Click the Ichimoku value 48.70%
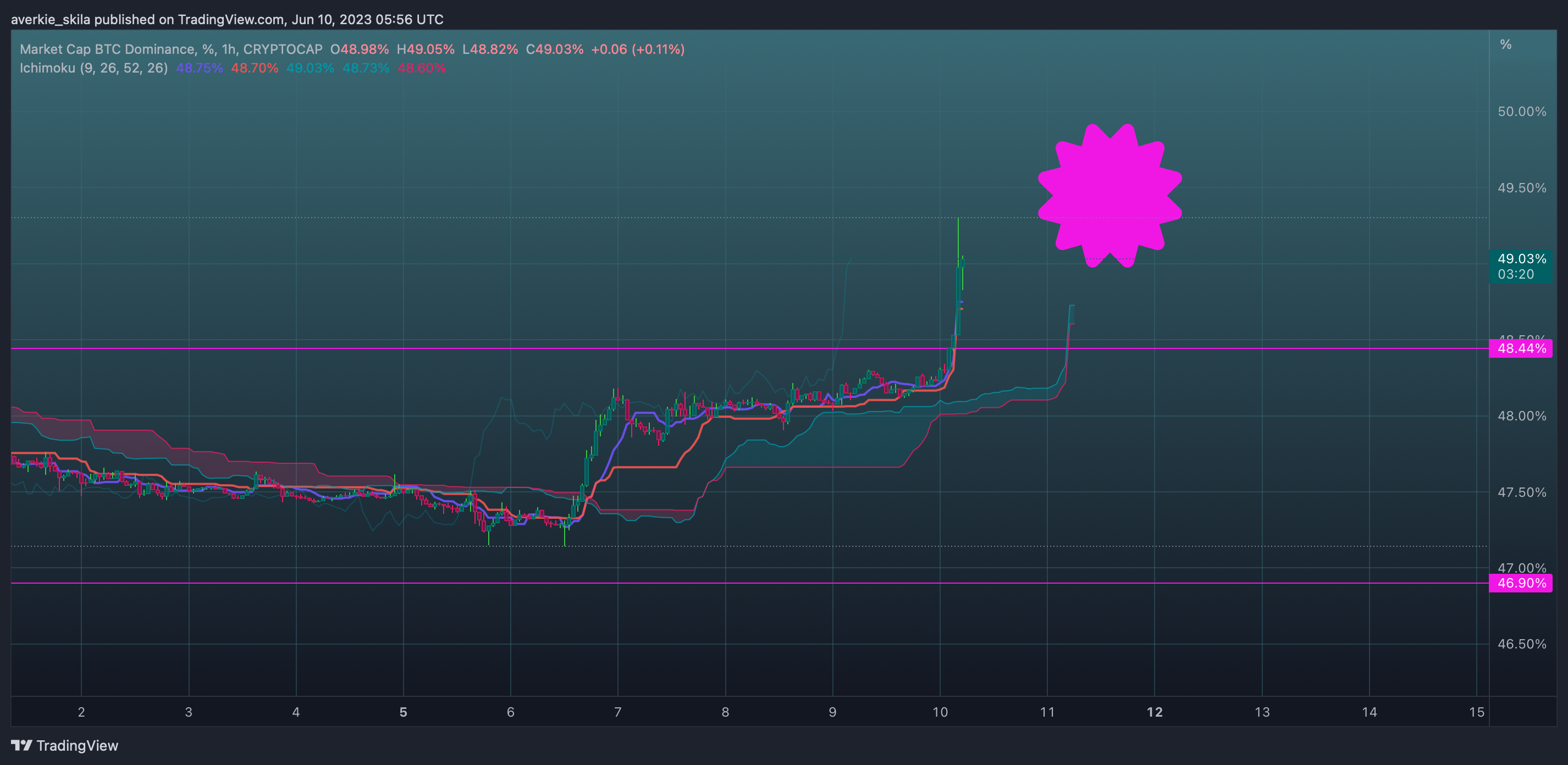Screen dimensions: 1568x765 pos(255,68)
